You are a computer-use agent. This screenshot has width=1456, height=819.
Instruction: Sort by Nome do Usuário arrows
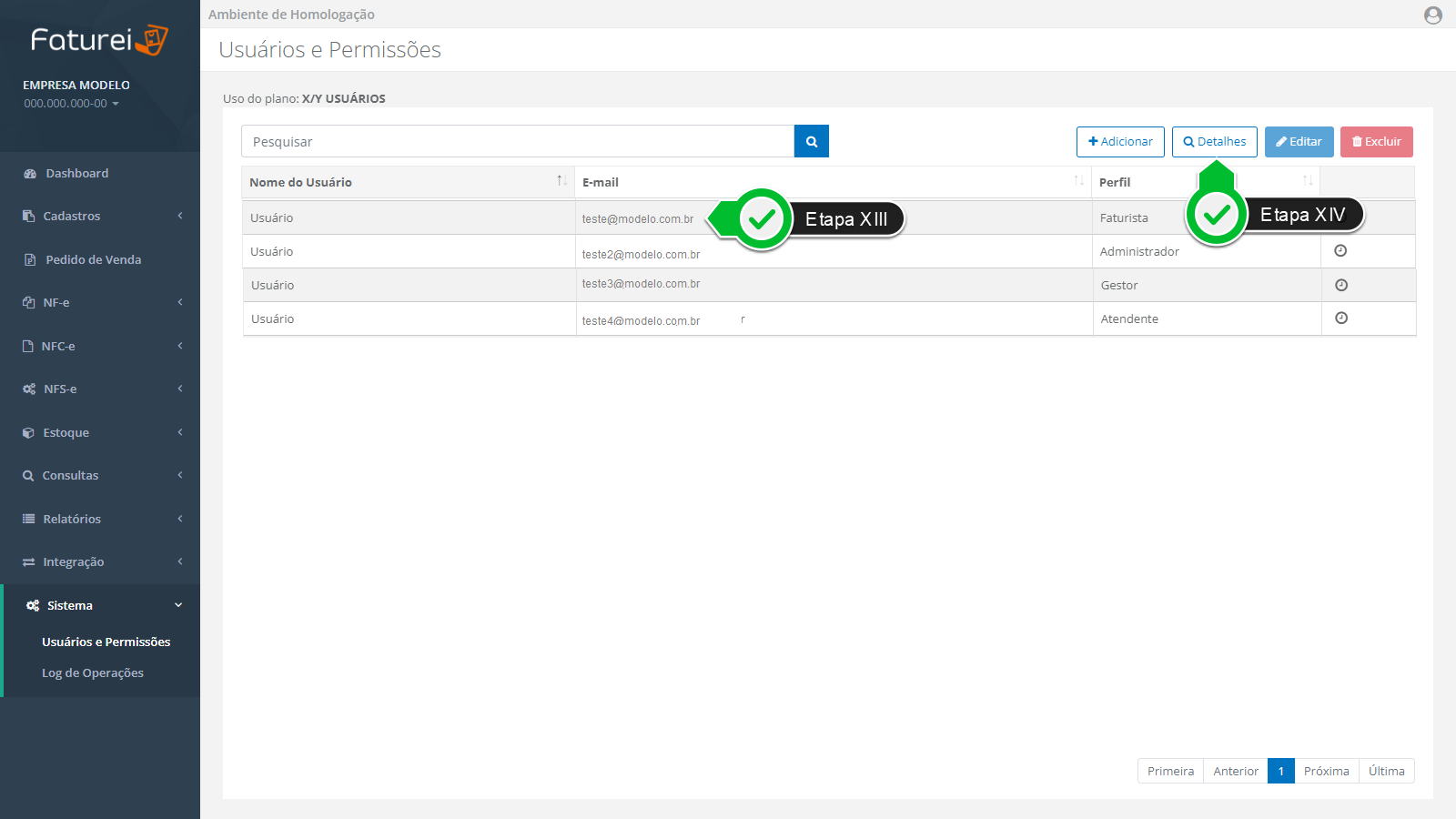click(561, 181)
